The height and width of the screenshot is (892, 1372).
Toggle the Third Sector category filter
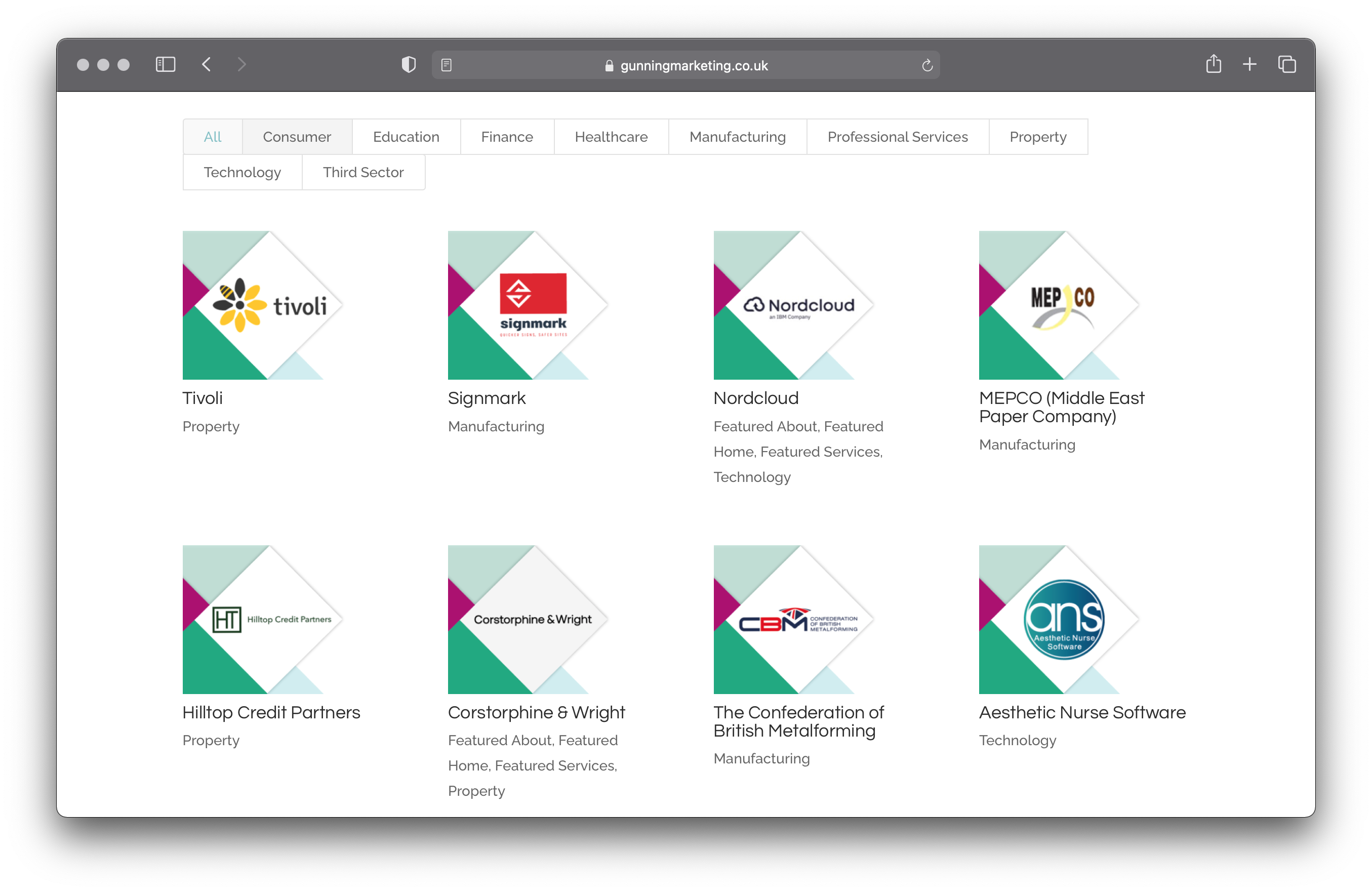point(363,172)
